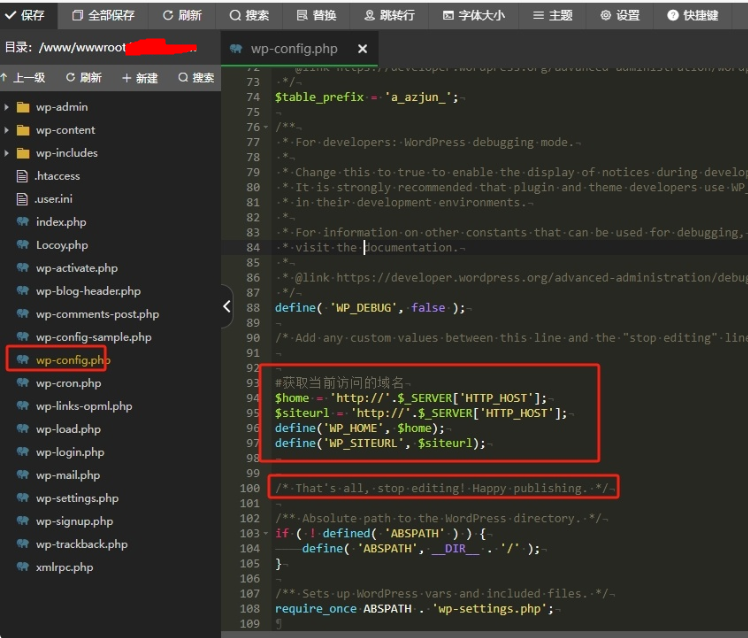Click 全部保存 to save all files
The width and height of the screenshot is (748, 638).
(x=104, y=15)
